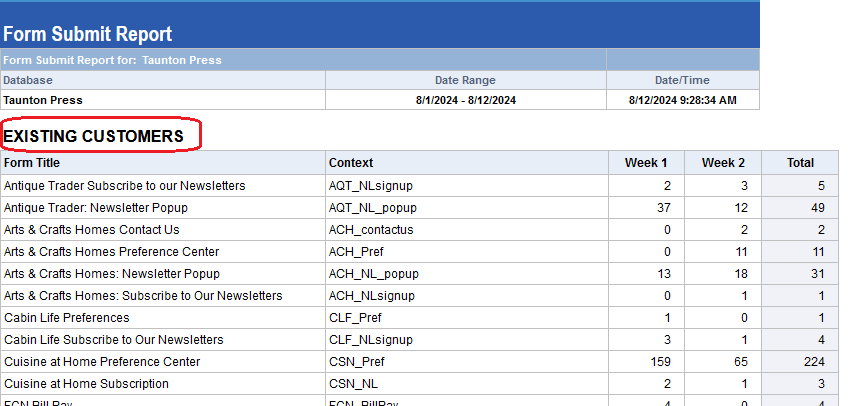The height and width of the screenshot is (406, 861).
Task: Click the Context column header
Action: tap(351, 163)
